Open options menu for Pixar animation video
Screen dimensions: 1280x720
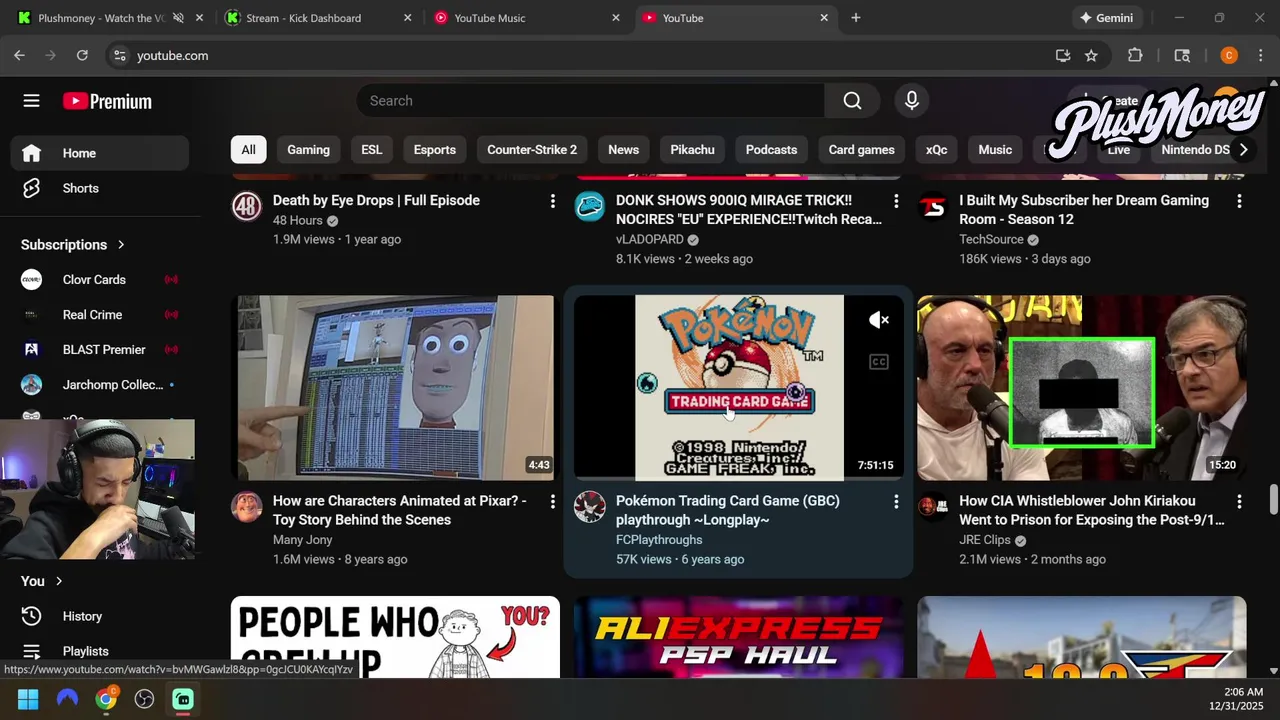pyautogui.click(x=552, y=501)
